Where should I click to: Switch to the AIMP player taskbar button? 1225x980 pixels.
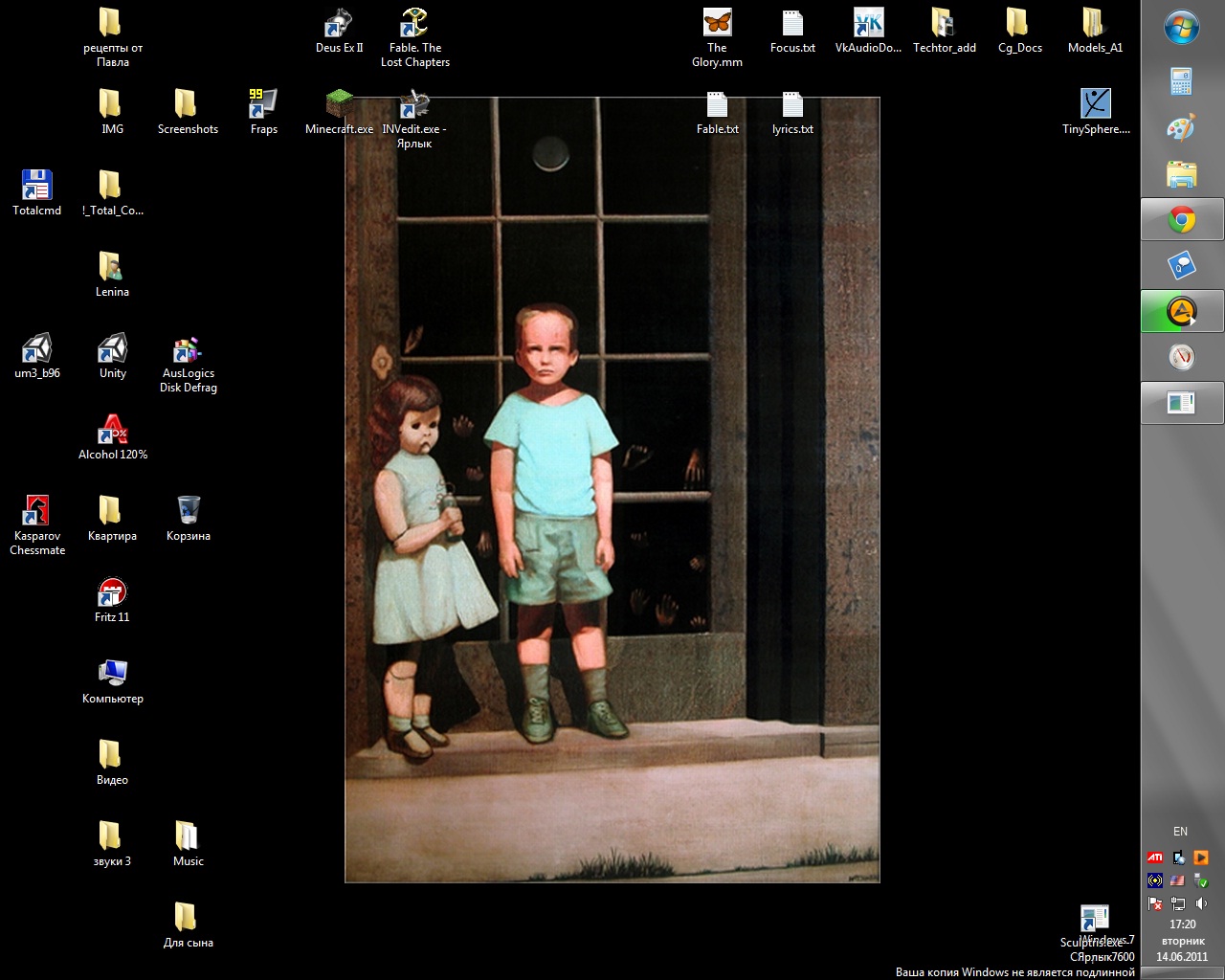(x=1182, y=312)
